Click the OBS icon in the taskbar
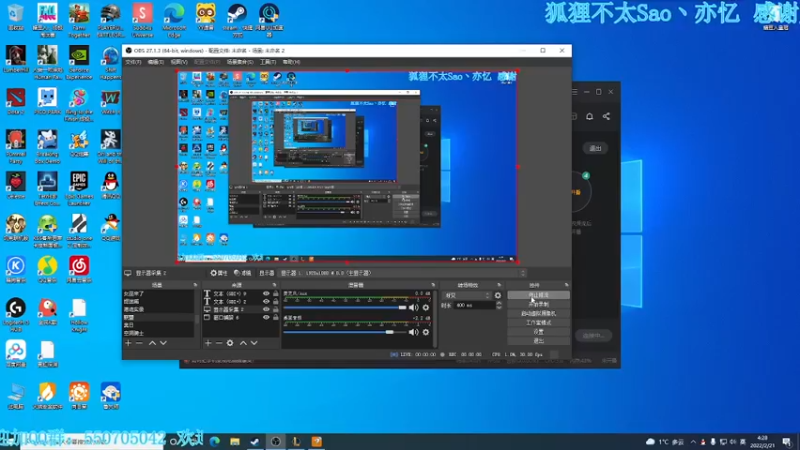 coord(276,441)
